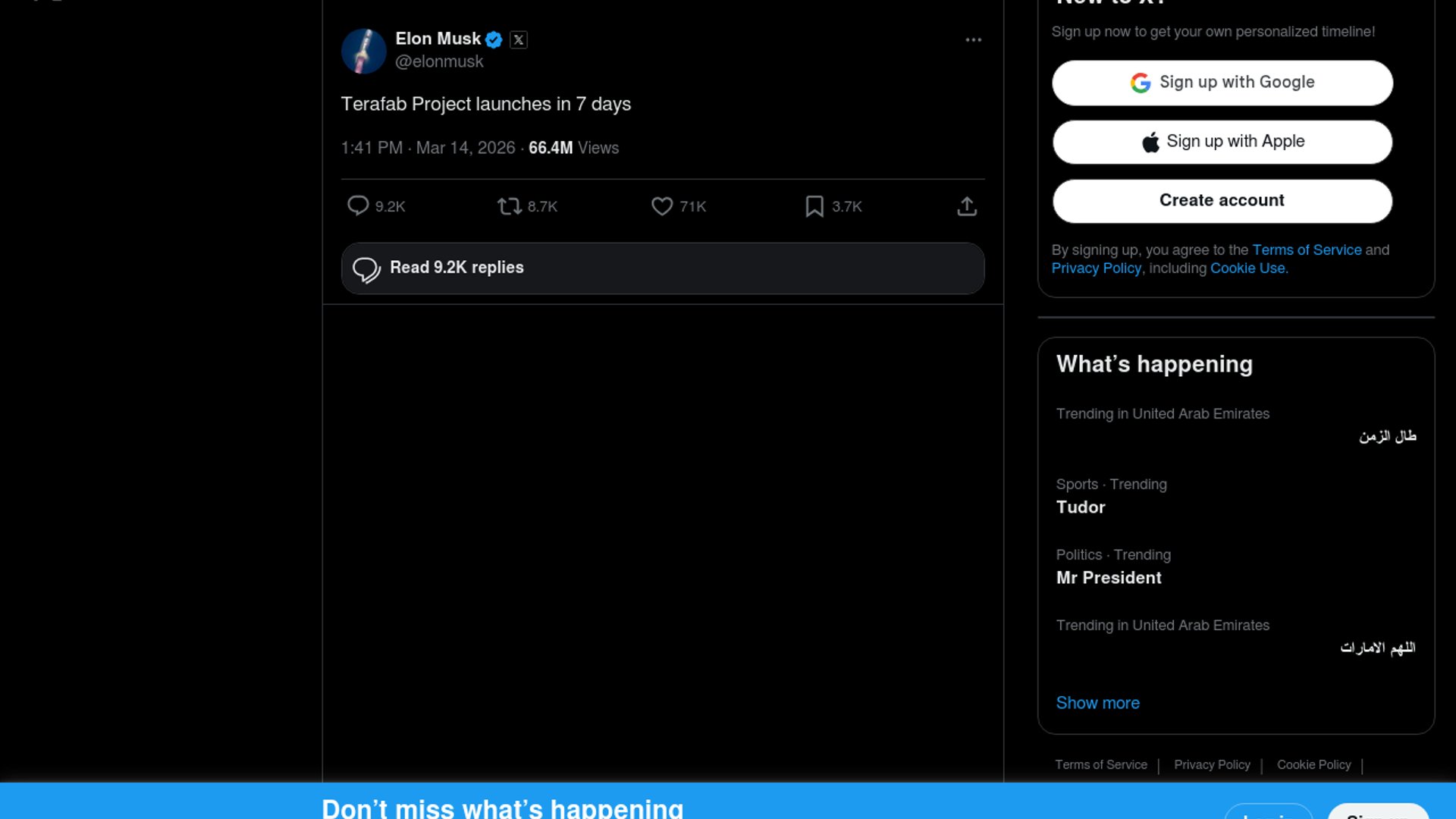
Task: Open the footer Cookie Policy link
Action: click(1313, 765)
